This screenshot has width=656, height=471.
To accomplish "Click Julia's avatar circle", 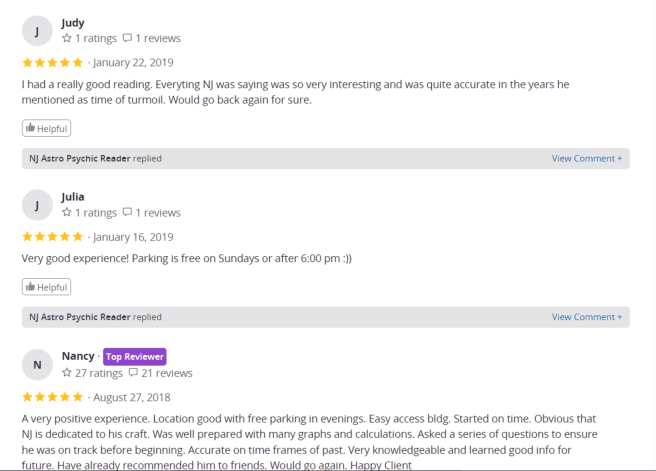I will pyautogui.click(x=37, y=205).
